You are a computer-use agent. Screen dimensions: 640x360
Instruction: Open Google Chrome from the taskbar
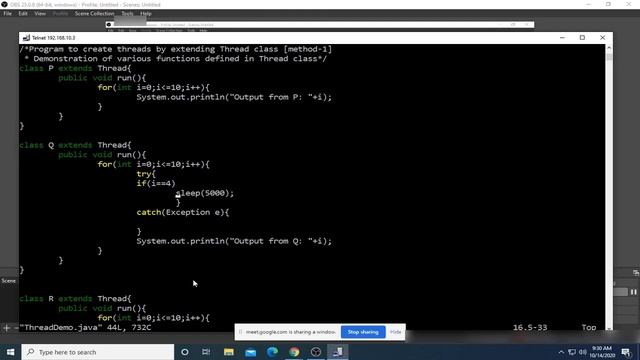[x=294, y=352]
